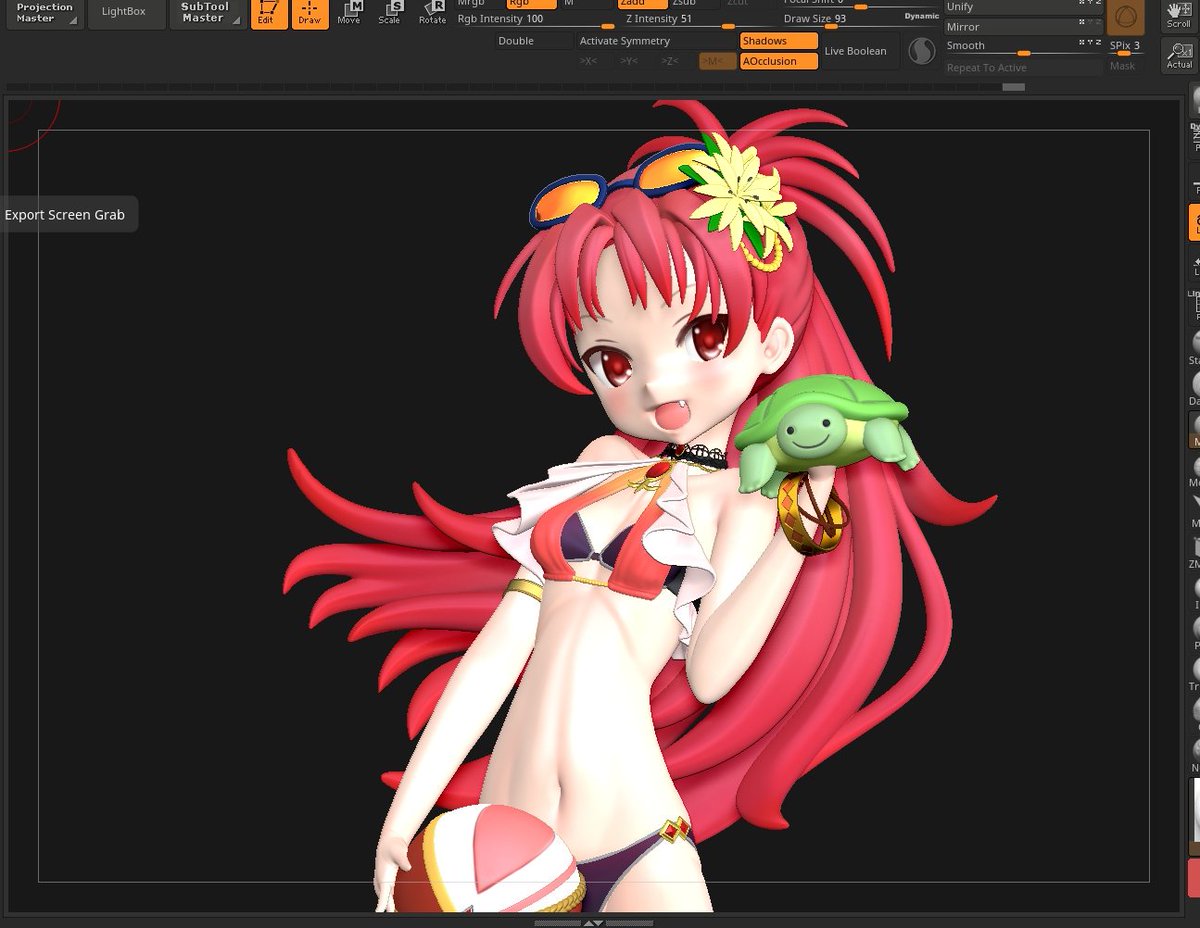This screenshot has width=1200, height=928.
Task: Click the Actual size magnifier icon
Action: point(1179,55)
